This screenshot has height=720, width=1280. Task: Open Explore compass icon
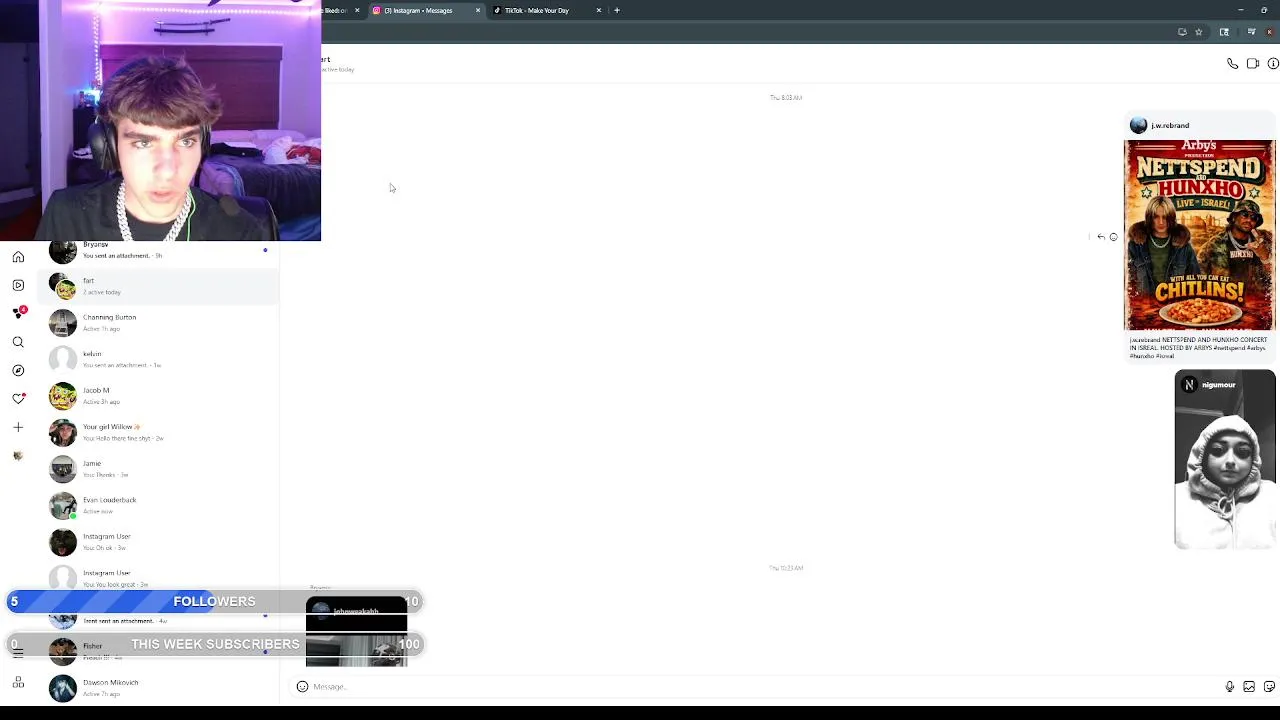click(x=18, y=370)
